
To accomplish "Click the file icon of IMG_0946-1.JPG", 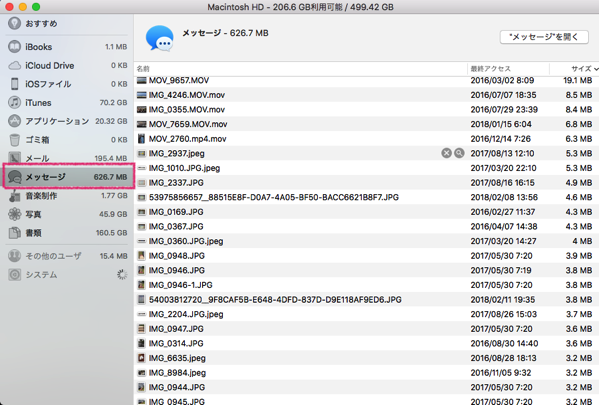I will [x=141, y=285].
